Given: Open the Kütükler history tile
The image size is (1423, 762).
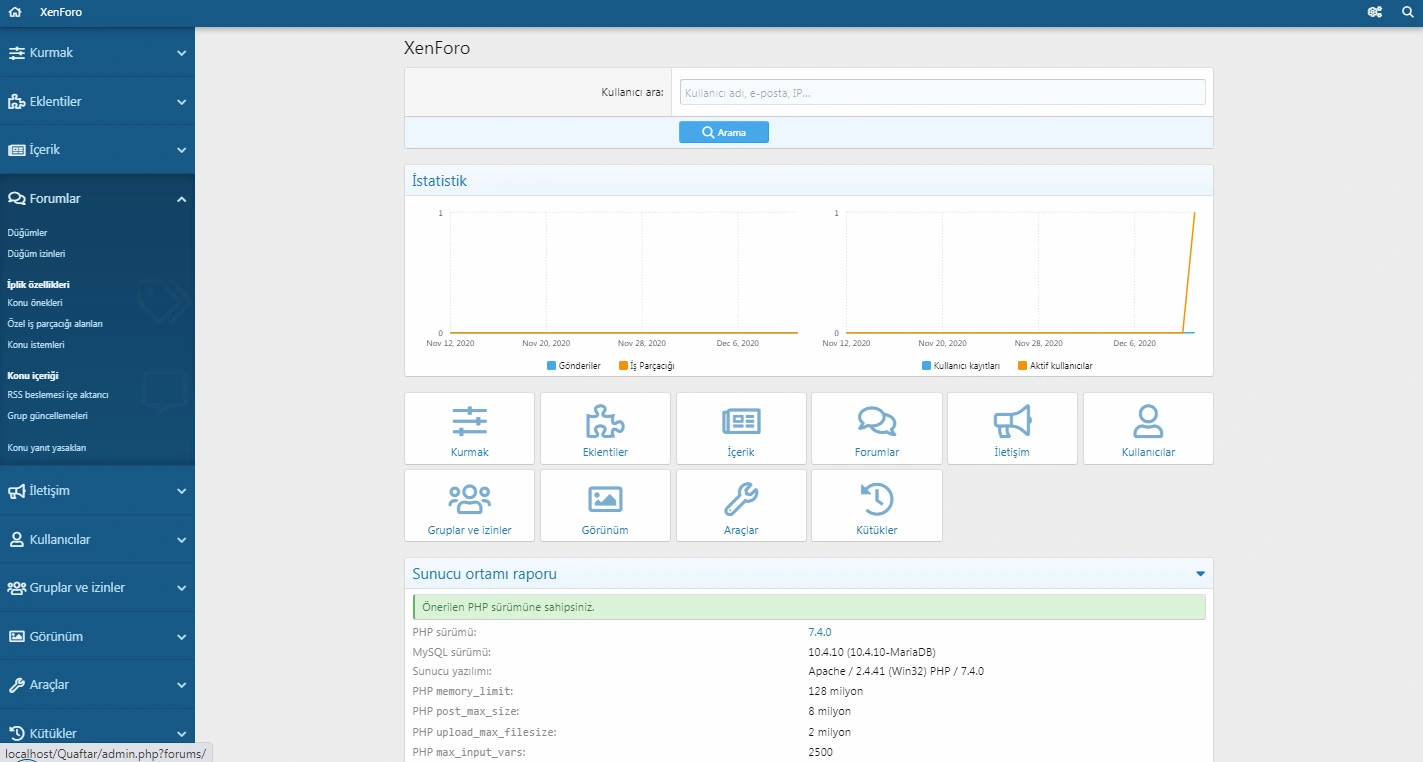Looking at the screenshot, I should [877, 506].
